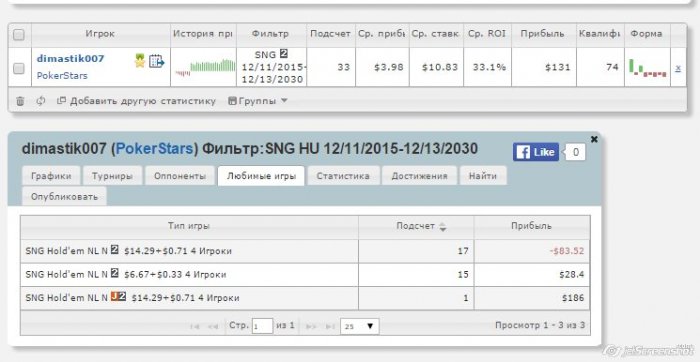Click the trash delete icon
Image resolution: width=700 pixels, height=362 pixels.
pyautogui.click(x=20, y=101)
